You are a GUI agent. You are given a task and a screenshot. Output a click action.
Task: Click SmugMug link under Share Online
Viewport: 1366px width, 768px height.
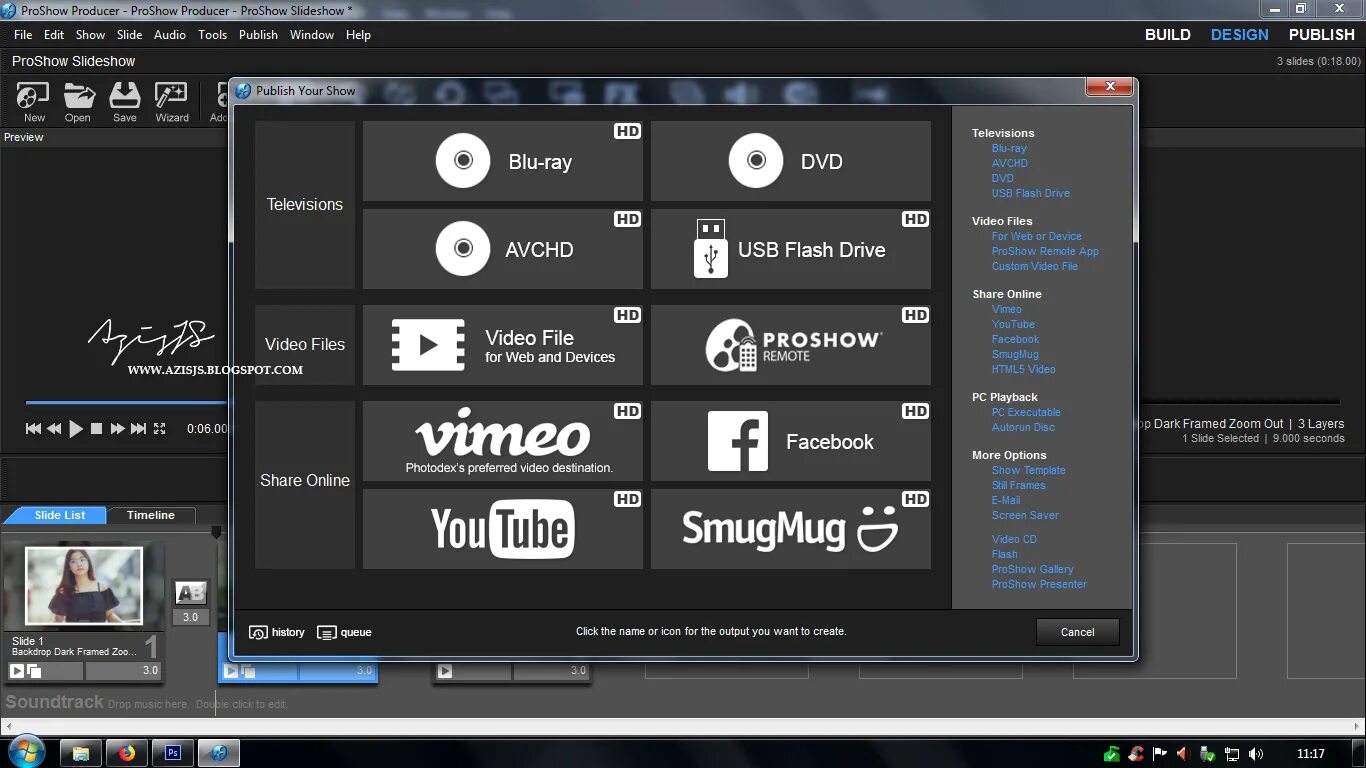[1015, 354]
